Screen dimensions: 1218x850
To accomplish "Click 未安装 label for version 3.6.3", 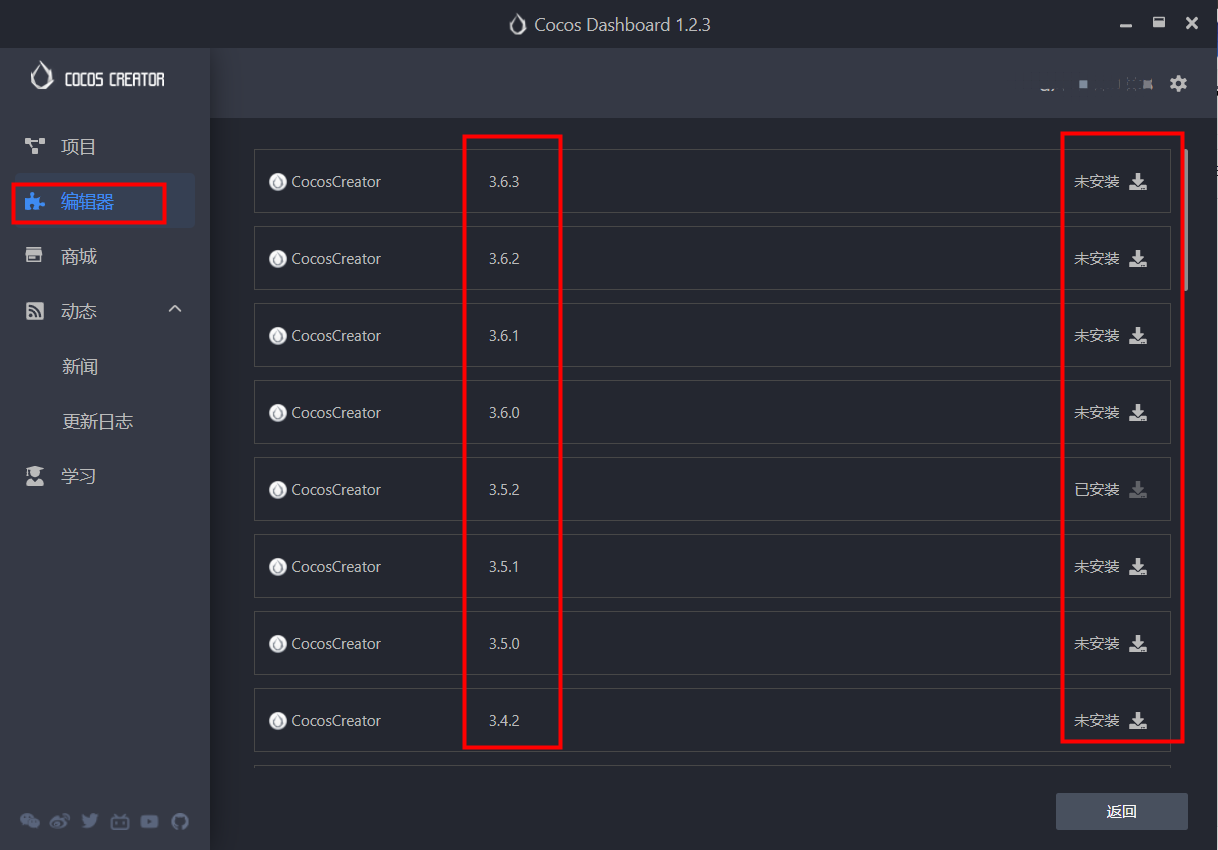I will [1097, 182].
